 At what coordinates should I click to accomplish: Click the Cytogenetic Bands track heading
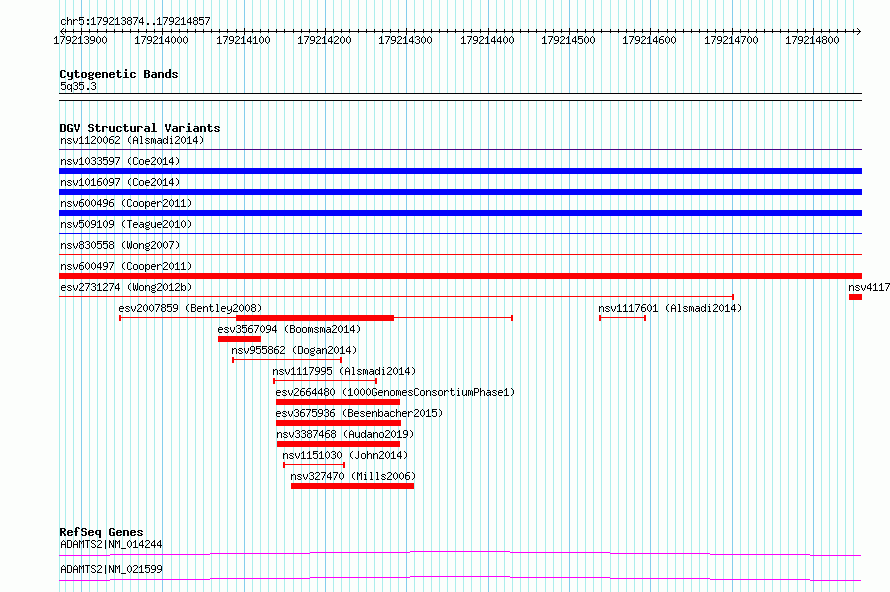[x=119, y=74]
